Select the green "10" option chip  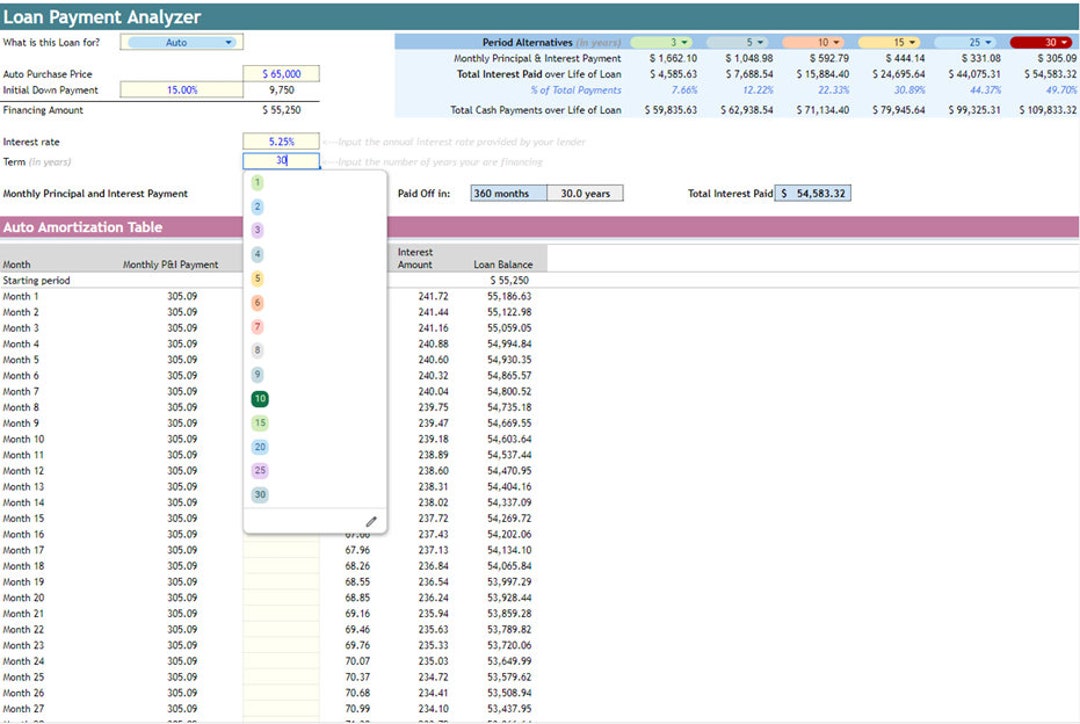[259, 398]
